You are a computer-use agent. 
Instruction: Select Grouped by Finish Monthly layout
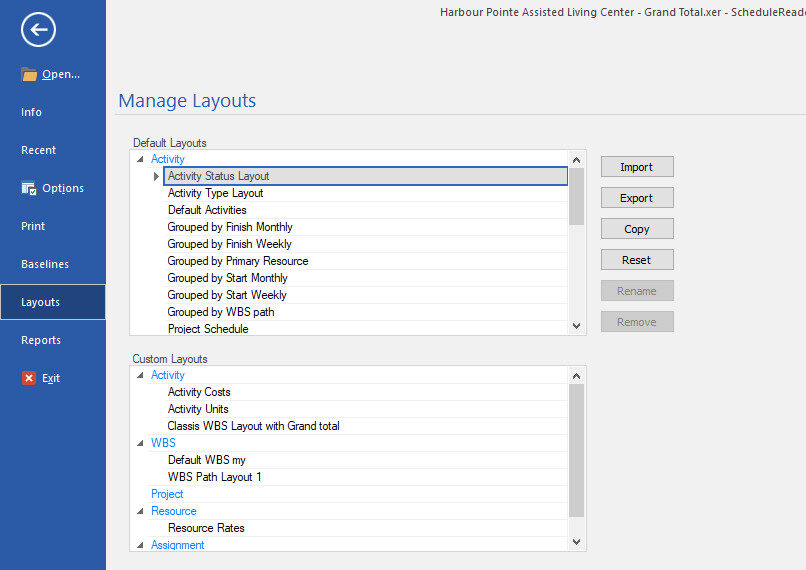365,227
